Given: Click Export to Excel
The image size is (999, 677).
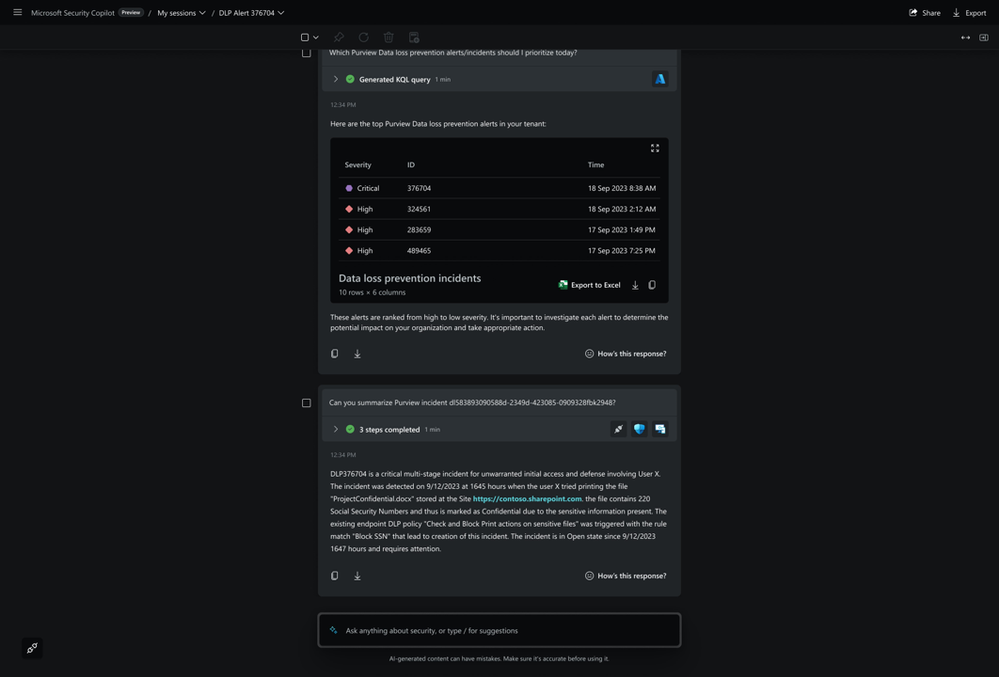Looking at the screenshot, I should (x=589, y=285).
